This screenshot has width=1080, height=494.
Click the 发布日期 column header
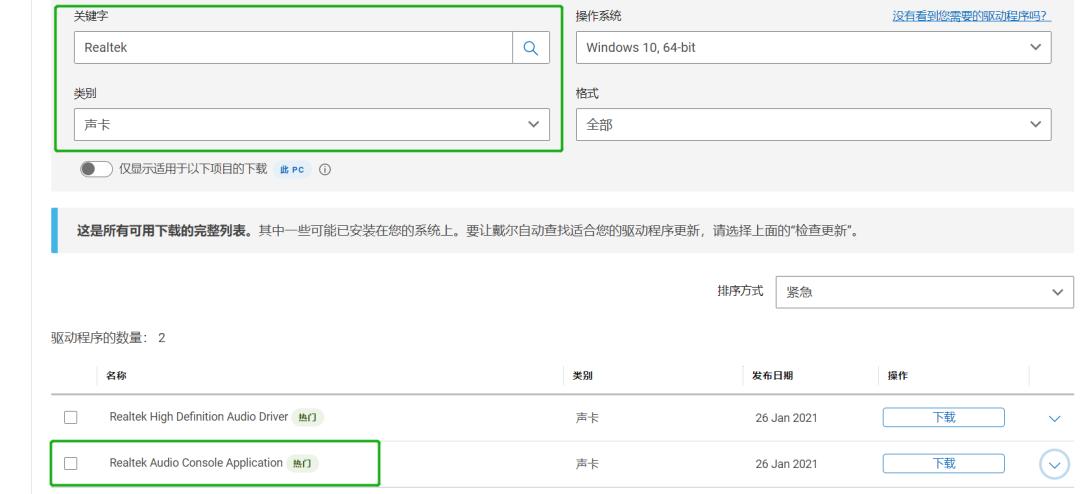click(x=772, y=375)
